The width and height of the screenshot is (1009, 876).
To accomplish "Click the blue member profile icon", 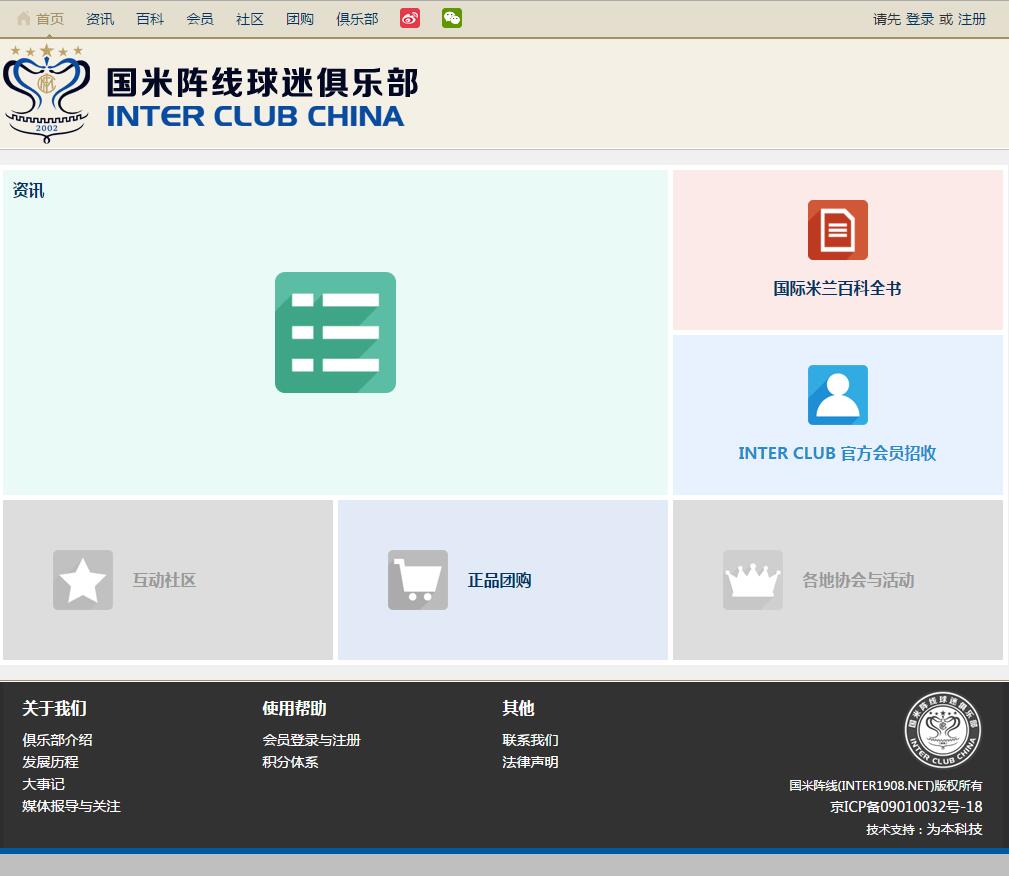I will click(x=837, y=395).
